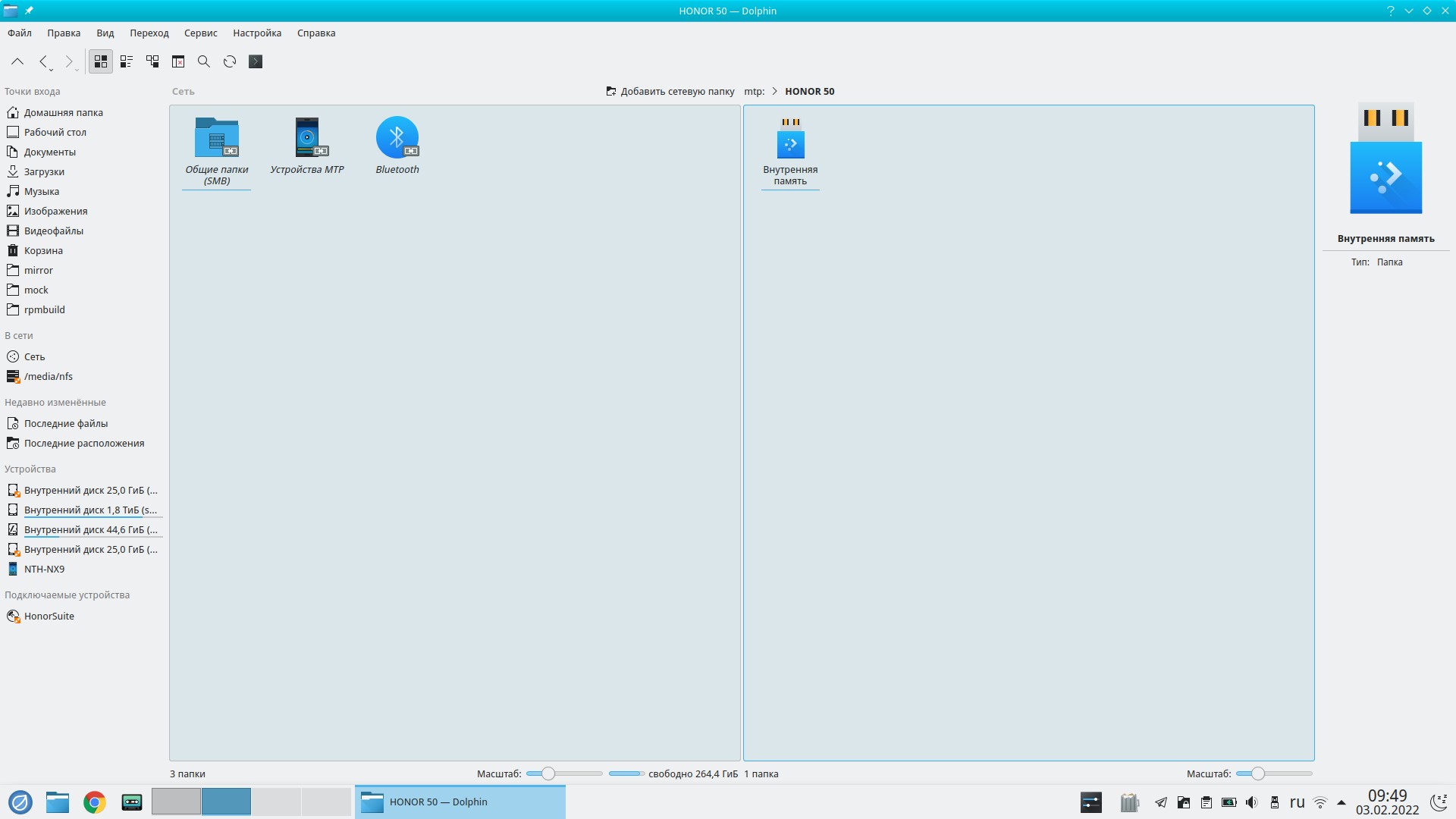Adjust the left pane Масштаб zoom slider
The image size is (1456, 819).
(x=548, y=773)
